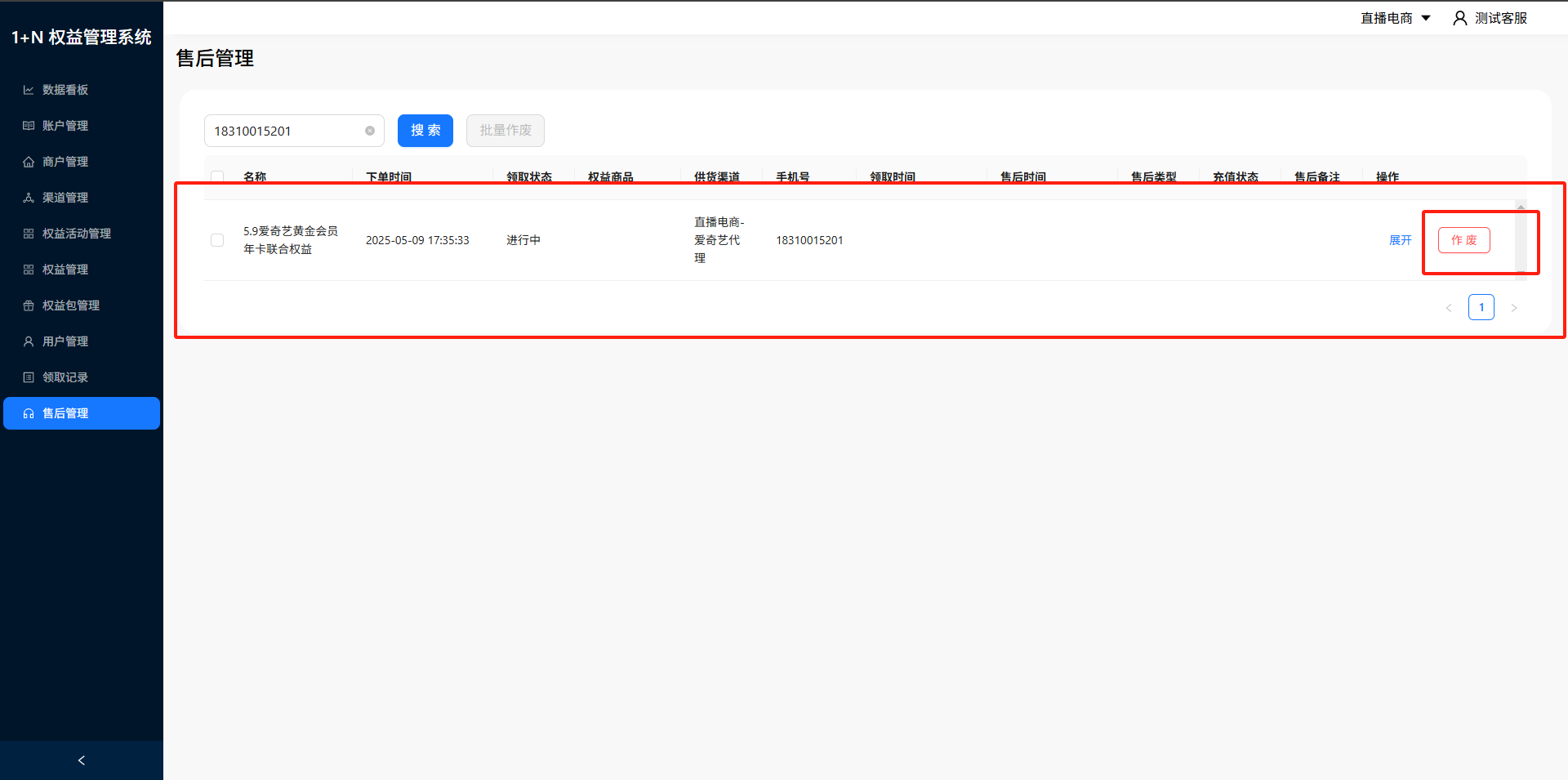Collapse the sidebar with bottom arrow

point(82,760)
